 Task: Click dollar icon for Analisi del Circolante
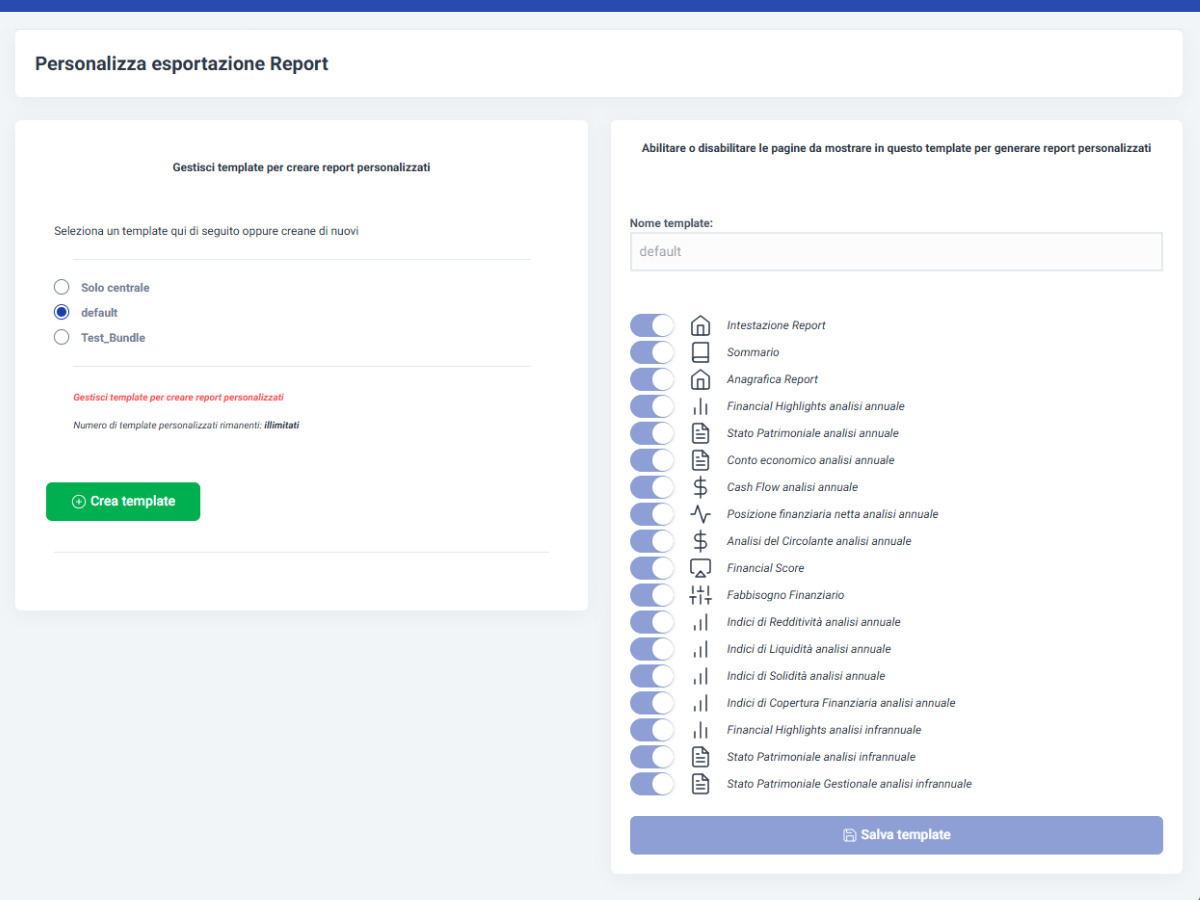coord(700,541)
